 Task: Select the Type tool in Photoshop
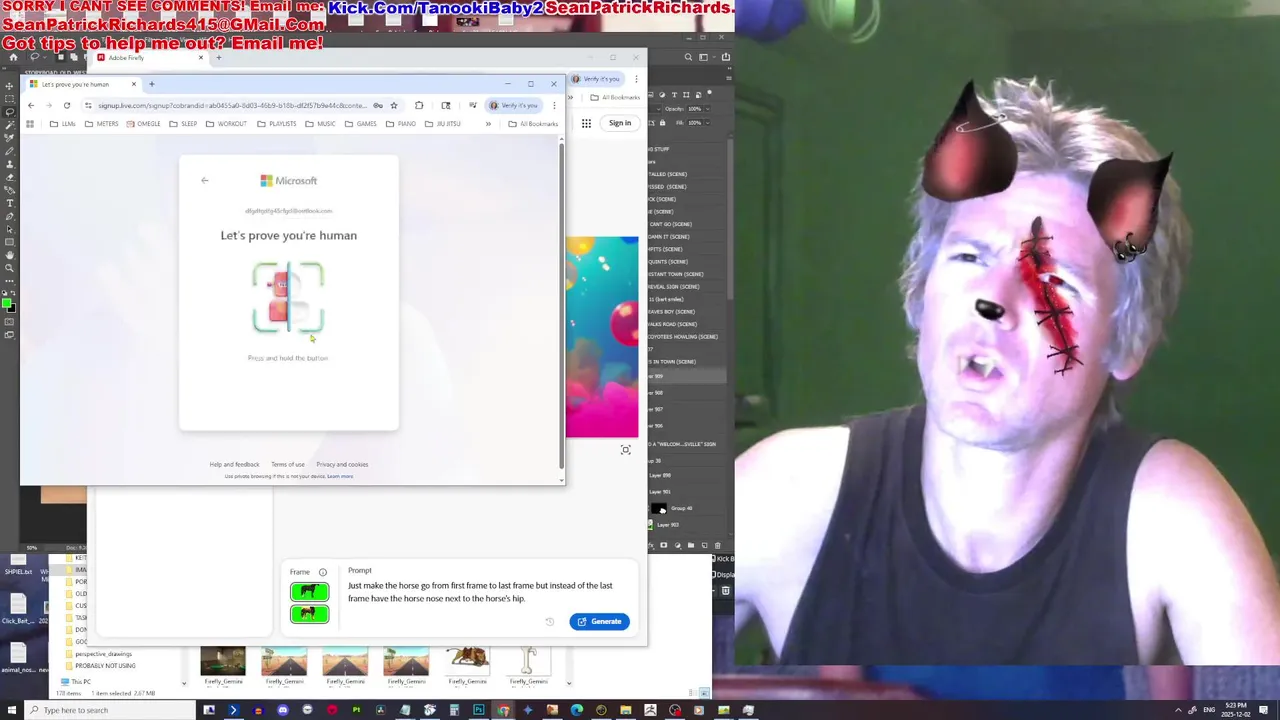tap(9, 203)
